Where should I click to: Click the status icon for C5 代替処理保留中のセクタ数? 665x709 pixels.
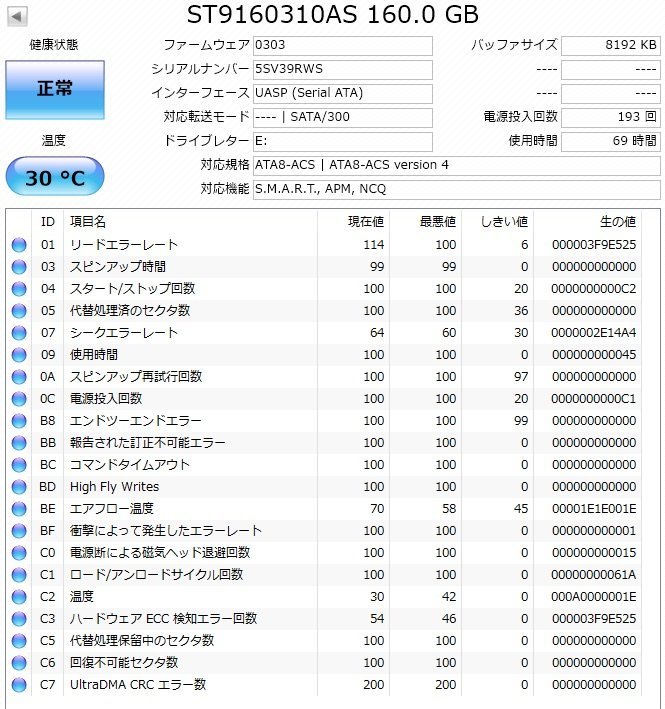[x=19, y=641]
